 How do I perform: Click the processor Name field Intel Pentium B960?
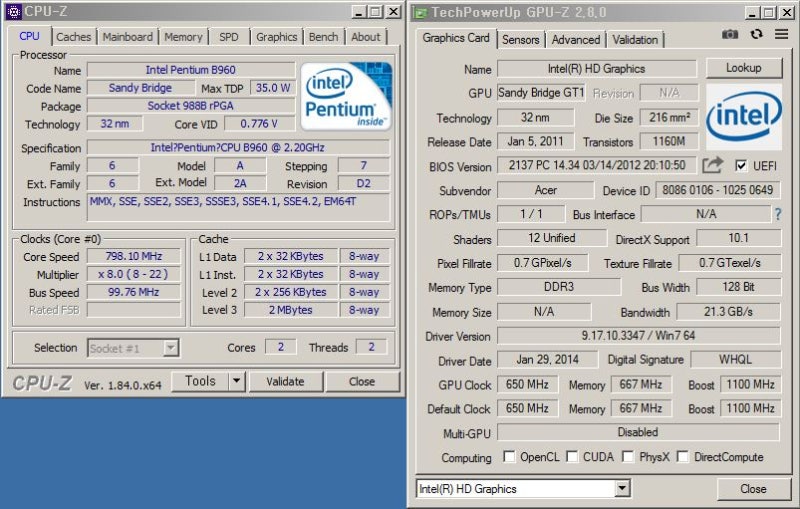tap(191, 70)
